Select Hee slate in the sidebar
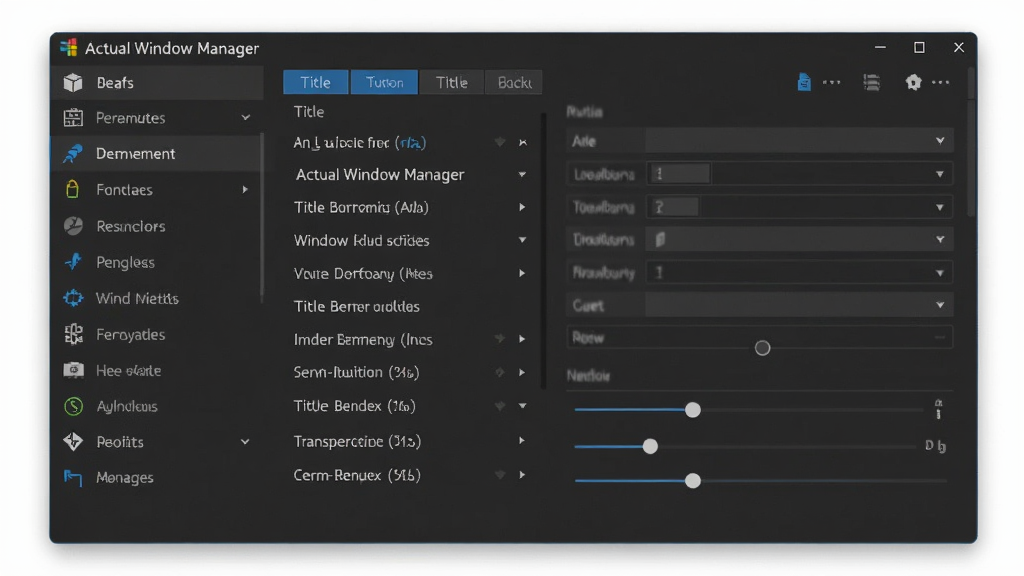Image resolution: width=1024 pixels, height=576 pixels. tap(157, 370)
